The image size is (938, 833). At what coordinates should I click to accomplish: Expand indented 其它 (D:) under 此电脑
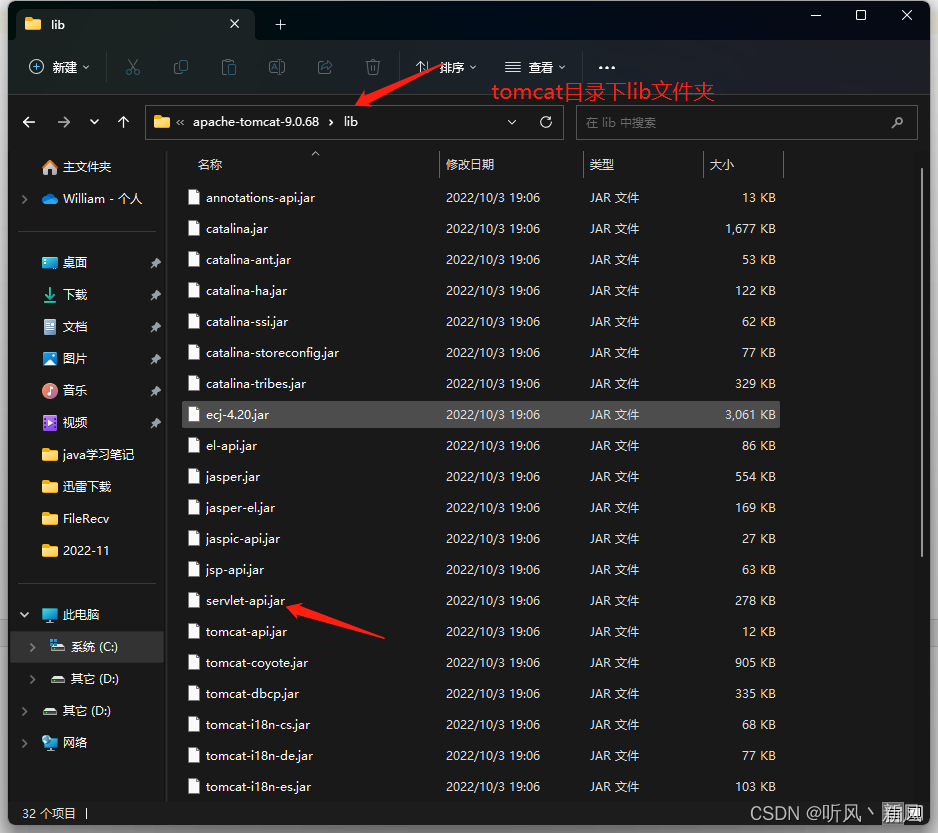coord(33,679)
